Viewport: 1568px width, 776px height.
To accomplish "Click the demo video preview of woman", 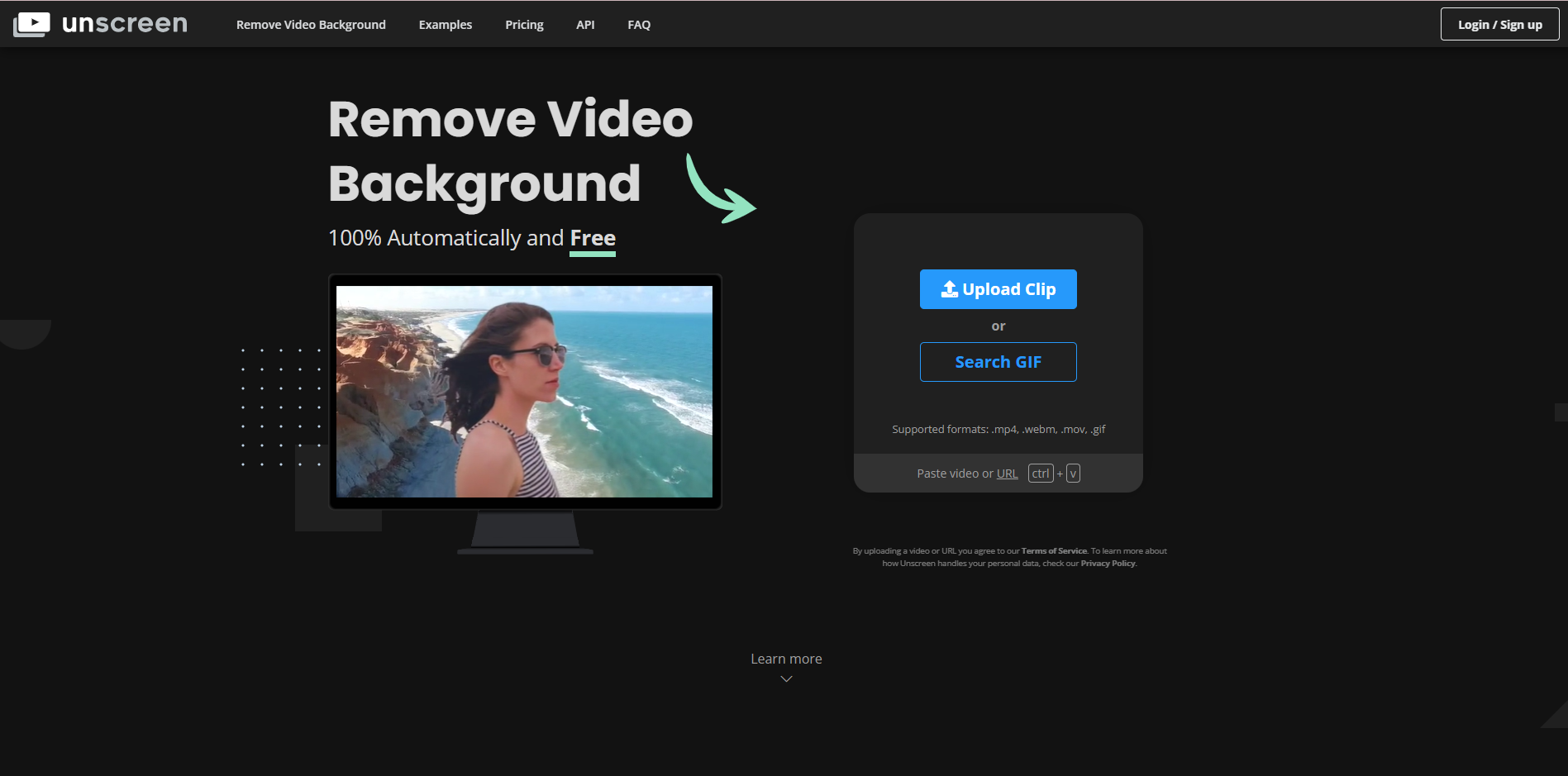I will coord(524,392).
